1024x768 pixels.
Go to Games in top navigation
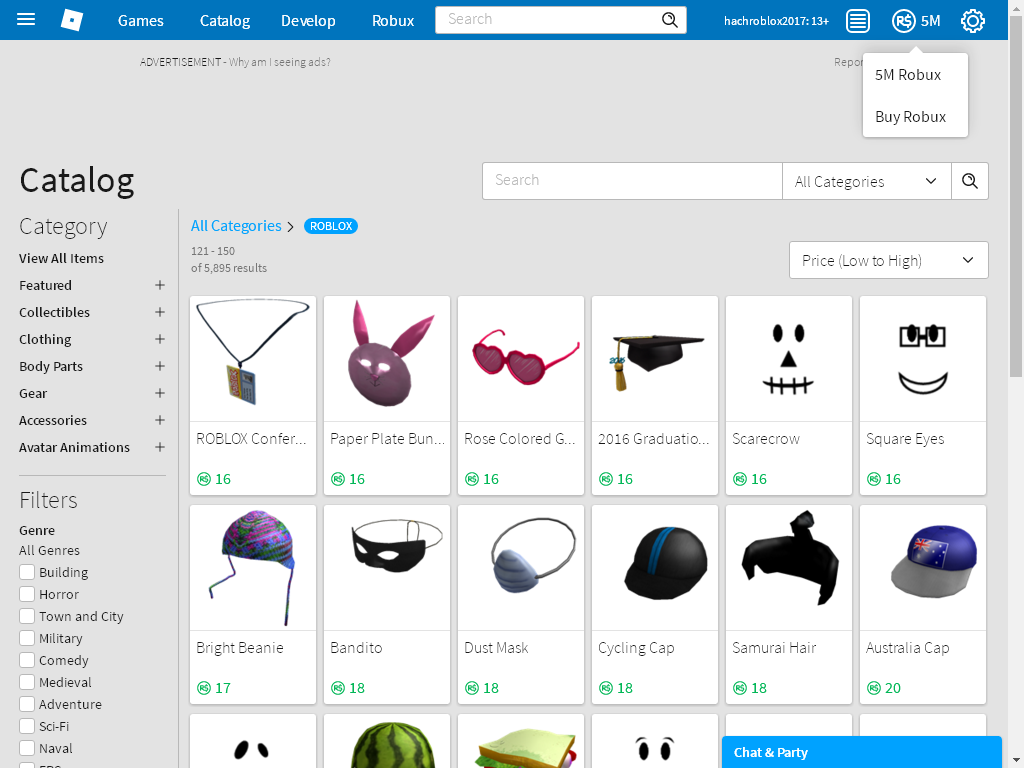click(x=140, y=21)
